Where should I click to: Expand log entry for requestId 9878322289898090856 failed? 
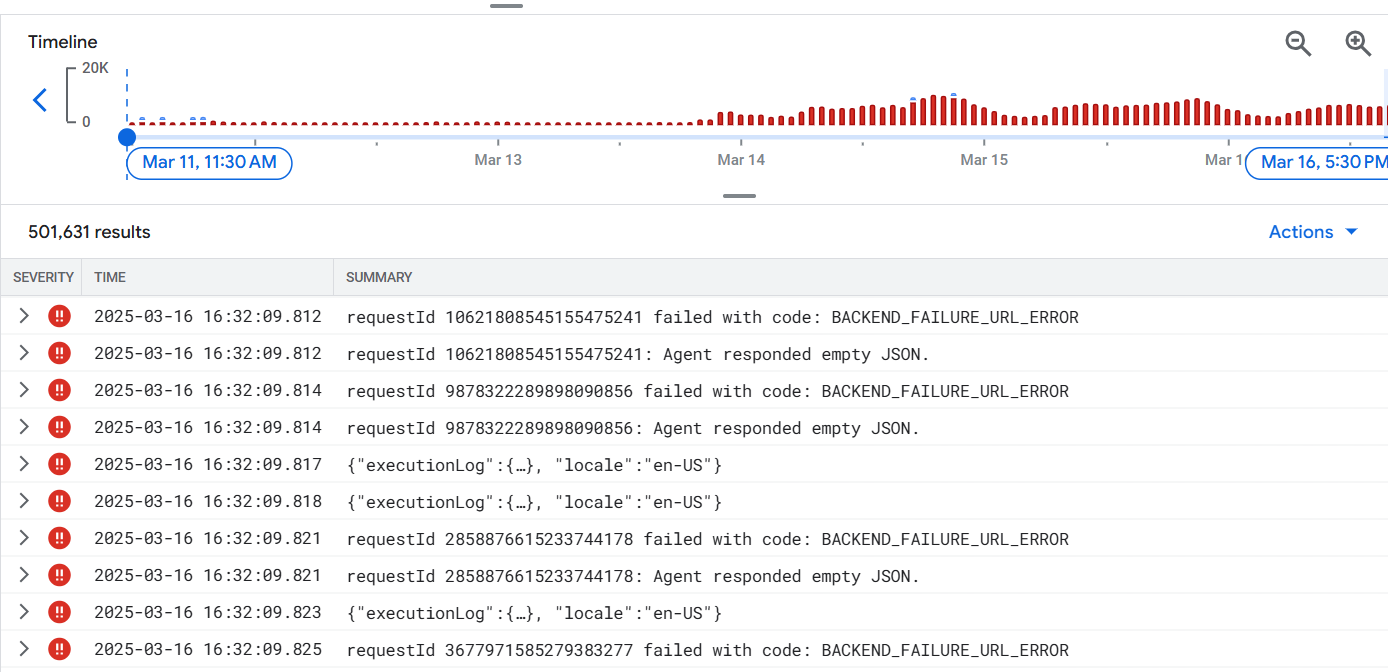[25, 391]
